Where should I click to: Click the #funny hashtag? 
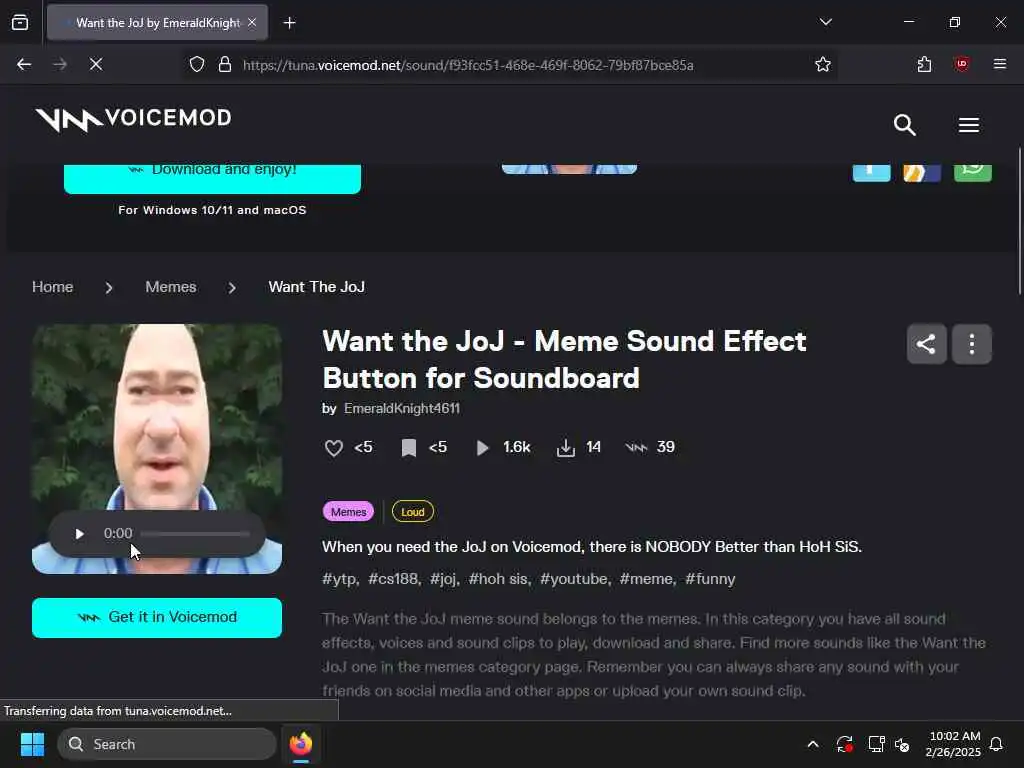tap(710, 579)
